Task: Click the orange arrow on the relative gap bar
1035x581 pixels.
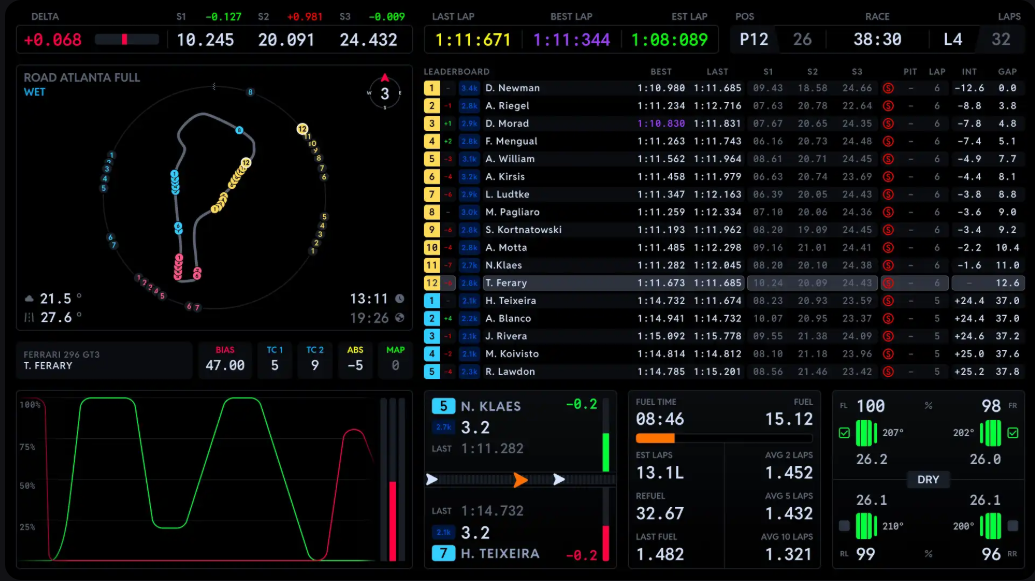Action: 520,480
